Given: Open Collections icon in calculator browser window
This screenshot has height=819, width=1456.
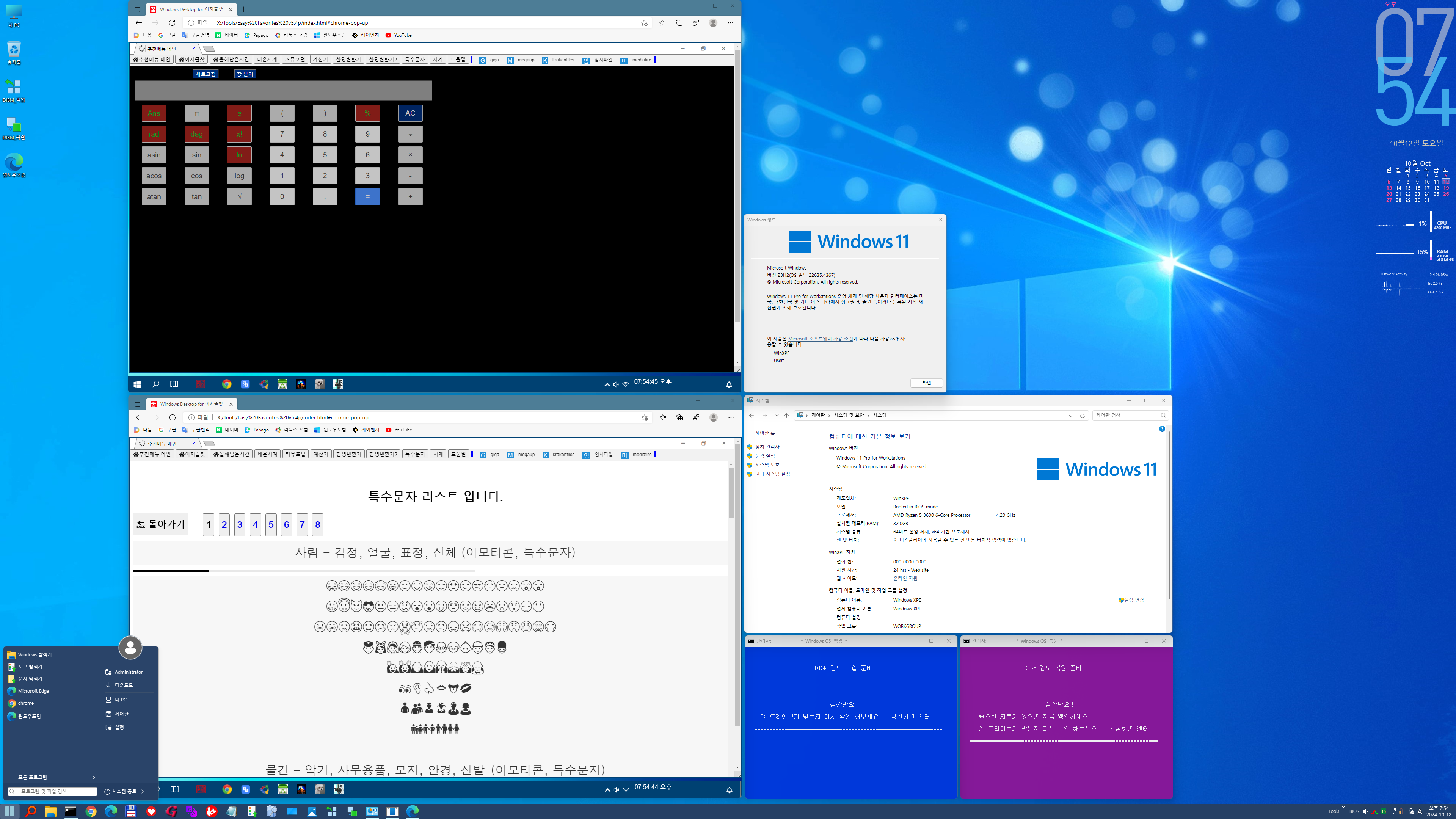Looking at the screenshot, I should (679, 23).
